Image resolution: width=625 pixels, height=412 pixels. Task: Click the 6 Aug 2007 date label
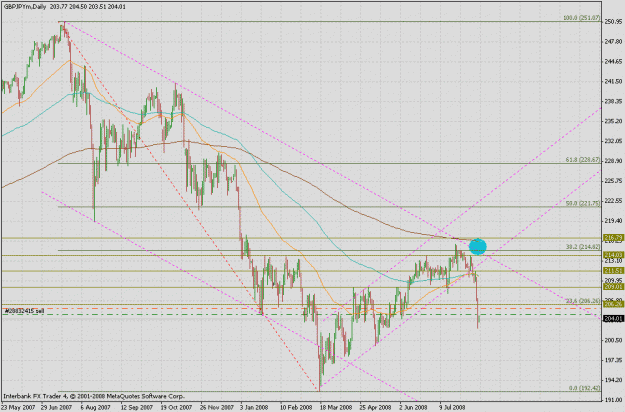(95, 408)
